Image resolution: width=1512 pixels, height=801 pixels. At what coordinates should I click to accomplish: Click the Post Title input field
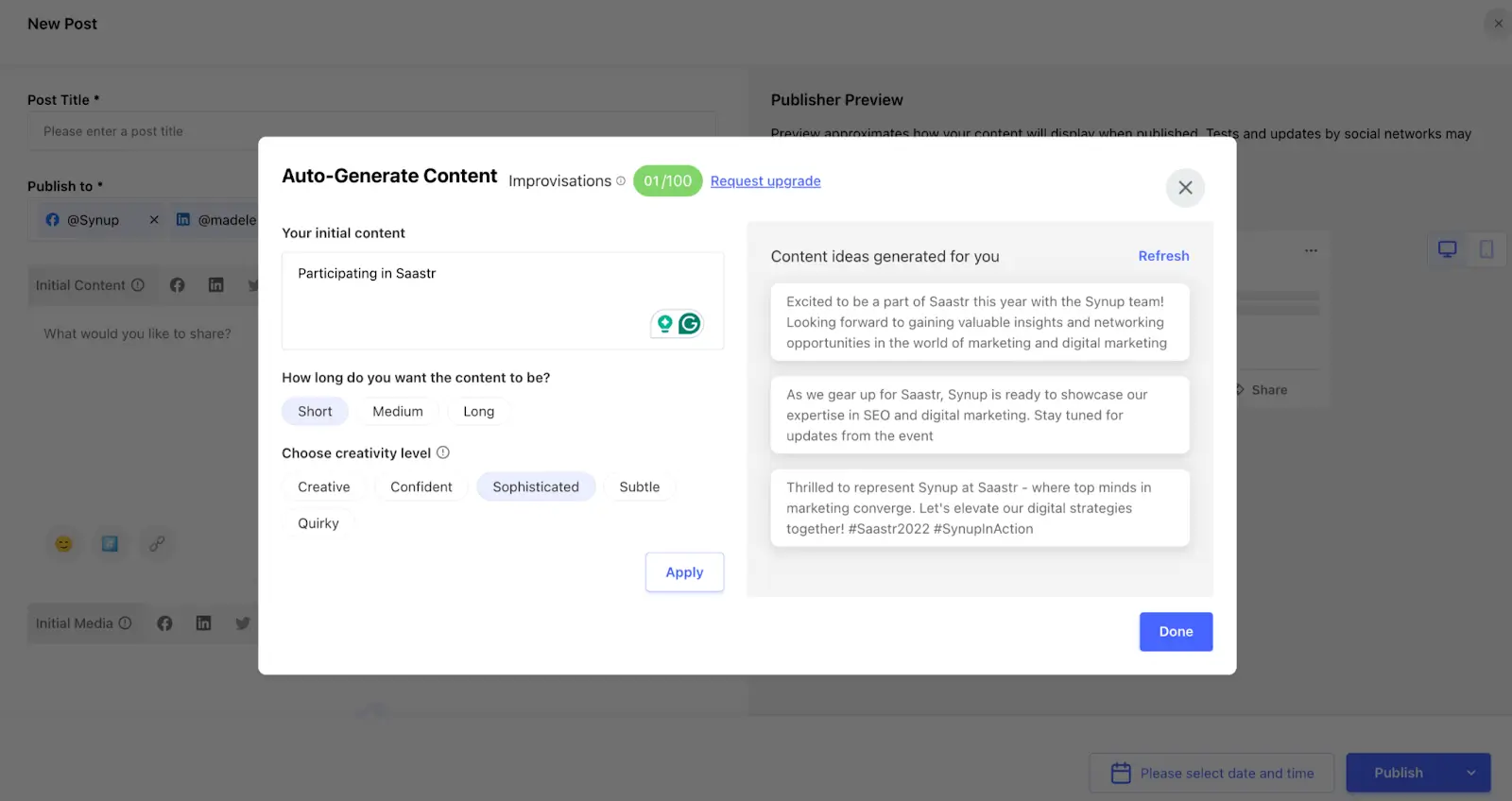click(x=371, y=131)
